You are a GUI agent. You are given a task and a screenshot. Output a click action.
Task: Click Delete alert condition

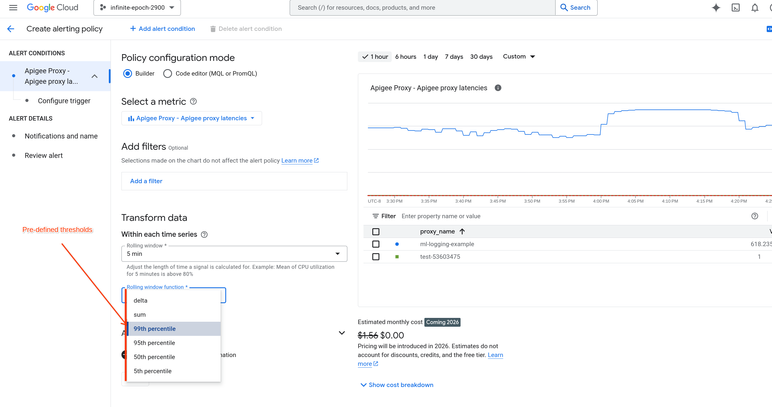pyautogui.click(x=246, y=29)
